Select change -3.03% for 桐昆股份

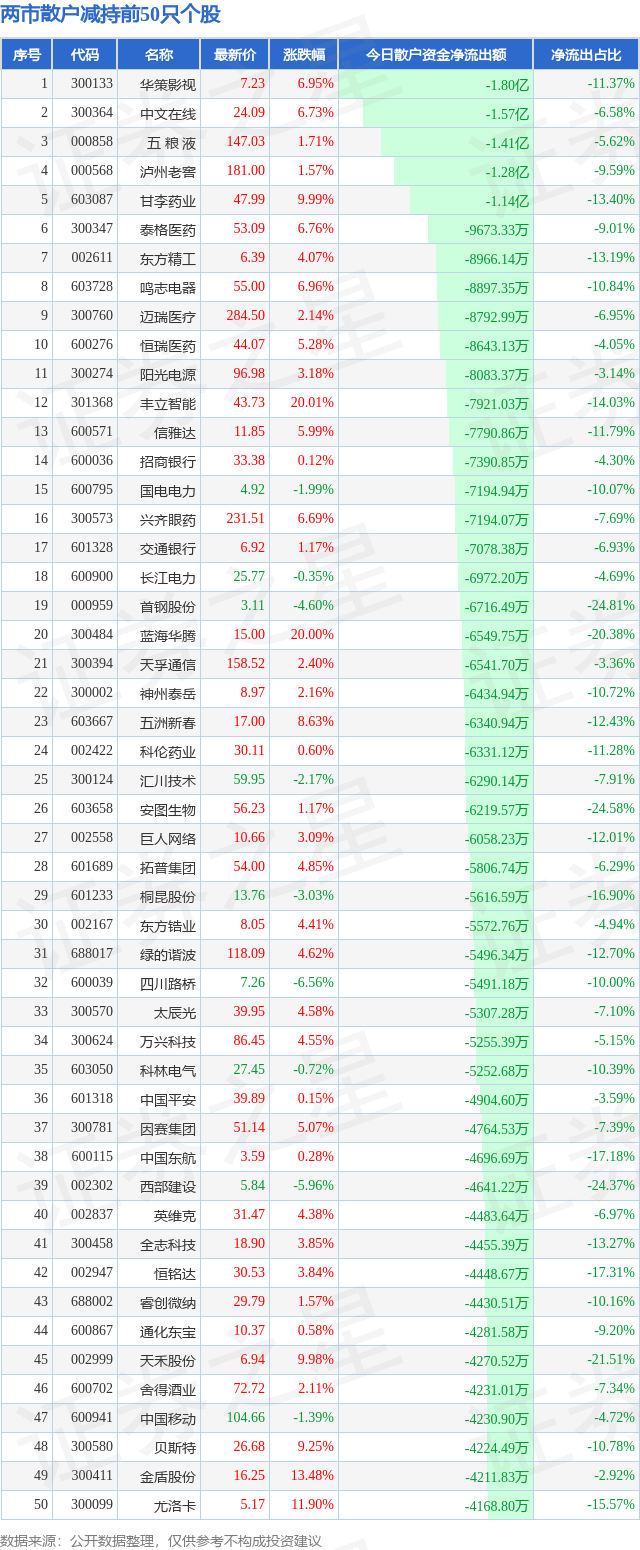pyautogui.click(x=315, y=896)
